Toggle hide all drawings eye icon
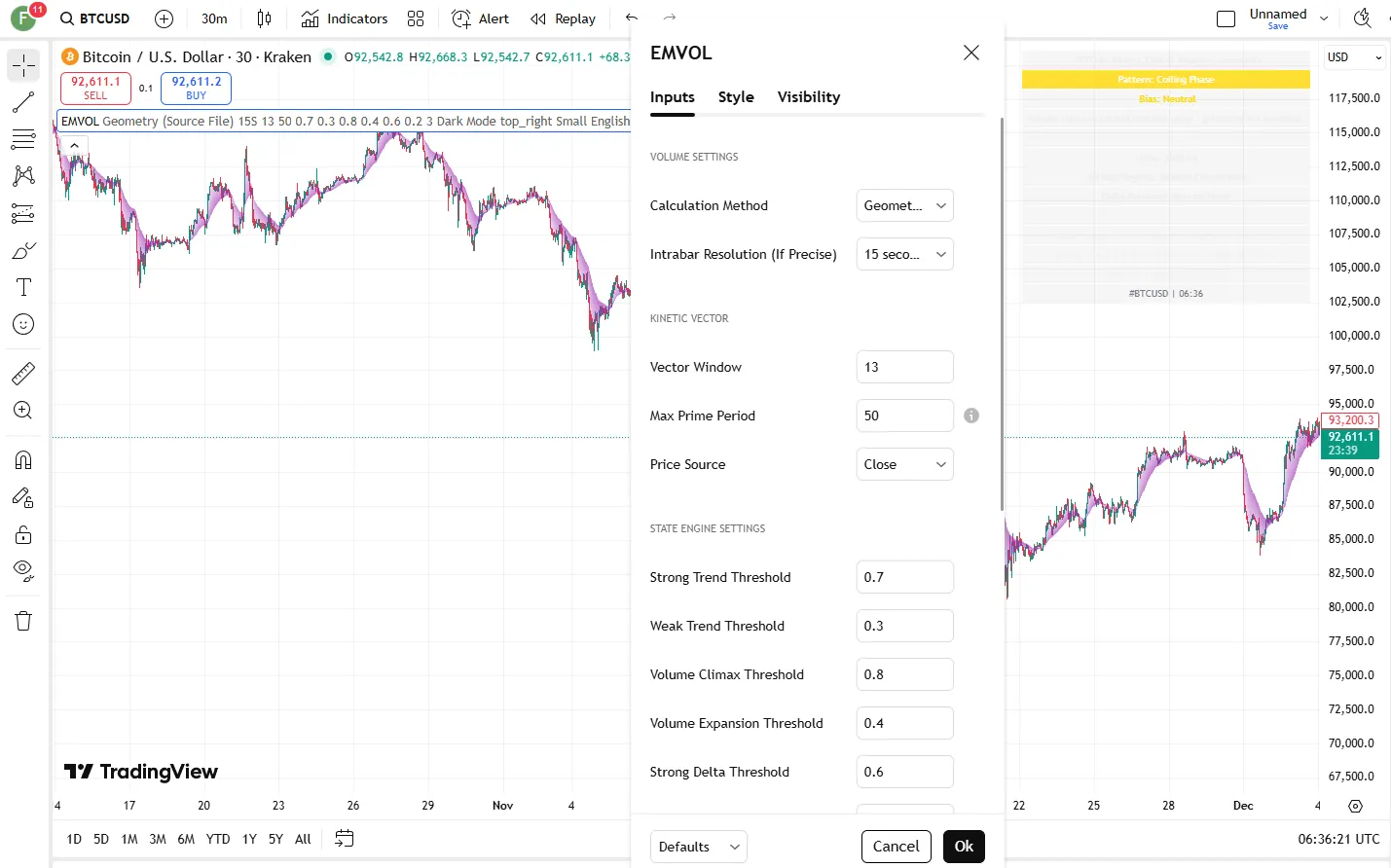 tap(23, 570)
